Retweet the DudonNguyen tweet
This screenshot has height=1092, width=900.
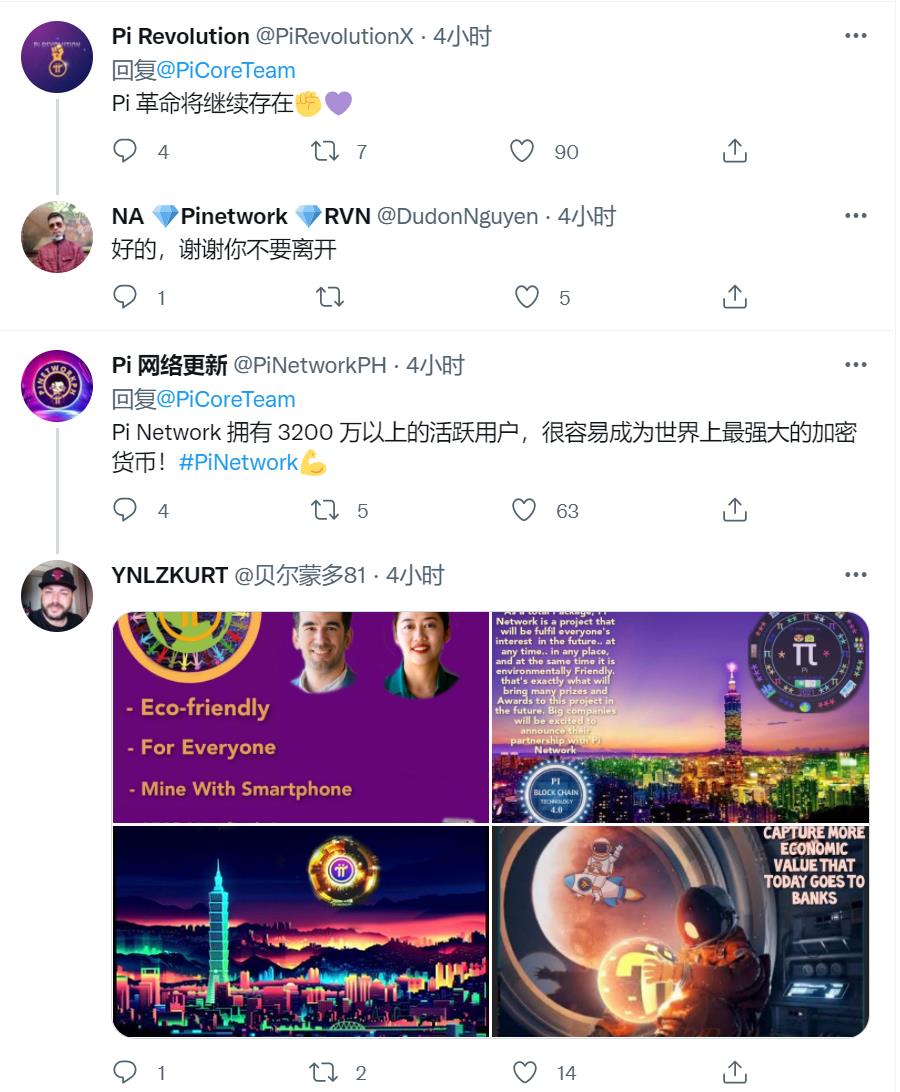tap(329, 297)
